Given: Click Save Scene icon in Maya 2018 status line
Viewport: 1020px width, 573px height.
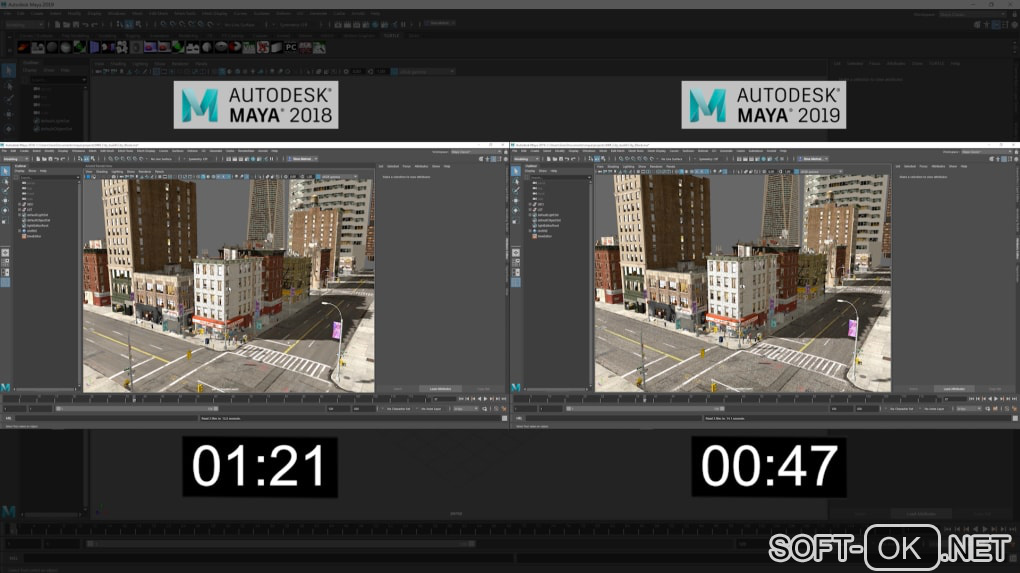Looking at the screenshot, I should (x=51, y=159).
